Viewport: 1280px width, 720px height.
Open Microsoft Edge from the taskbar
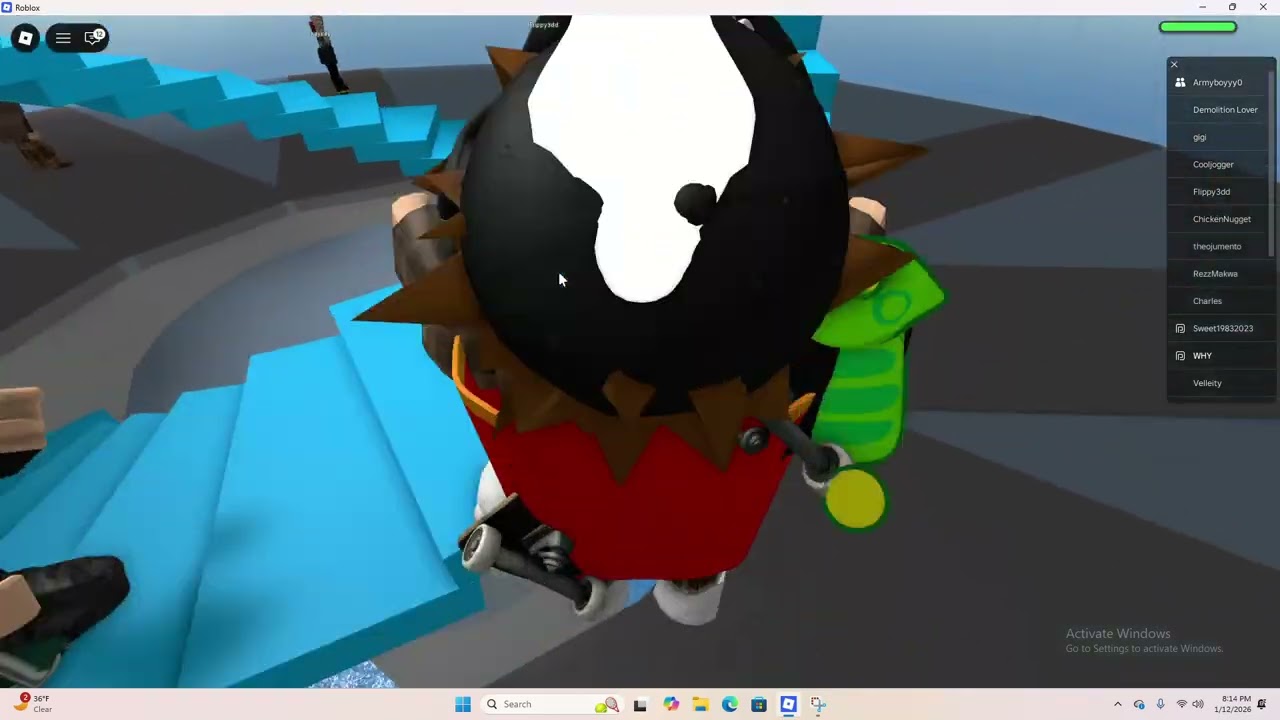click(730, 704)
